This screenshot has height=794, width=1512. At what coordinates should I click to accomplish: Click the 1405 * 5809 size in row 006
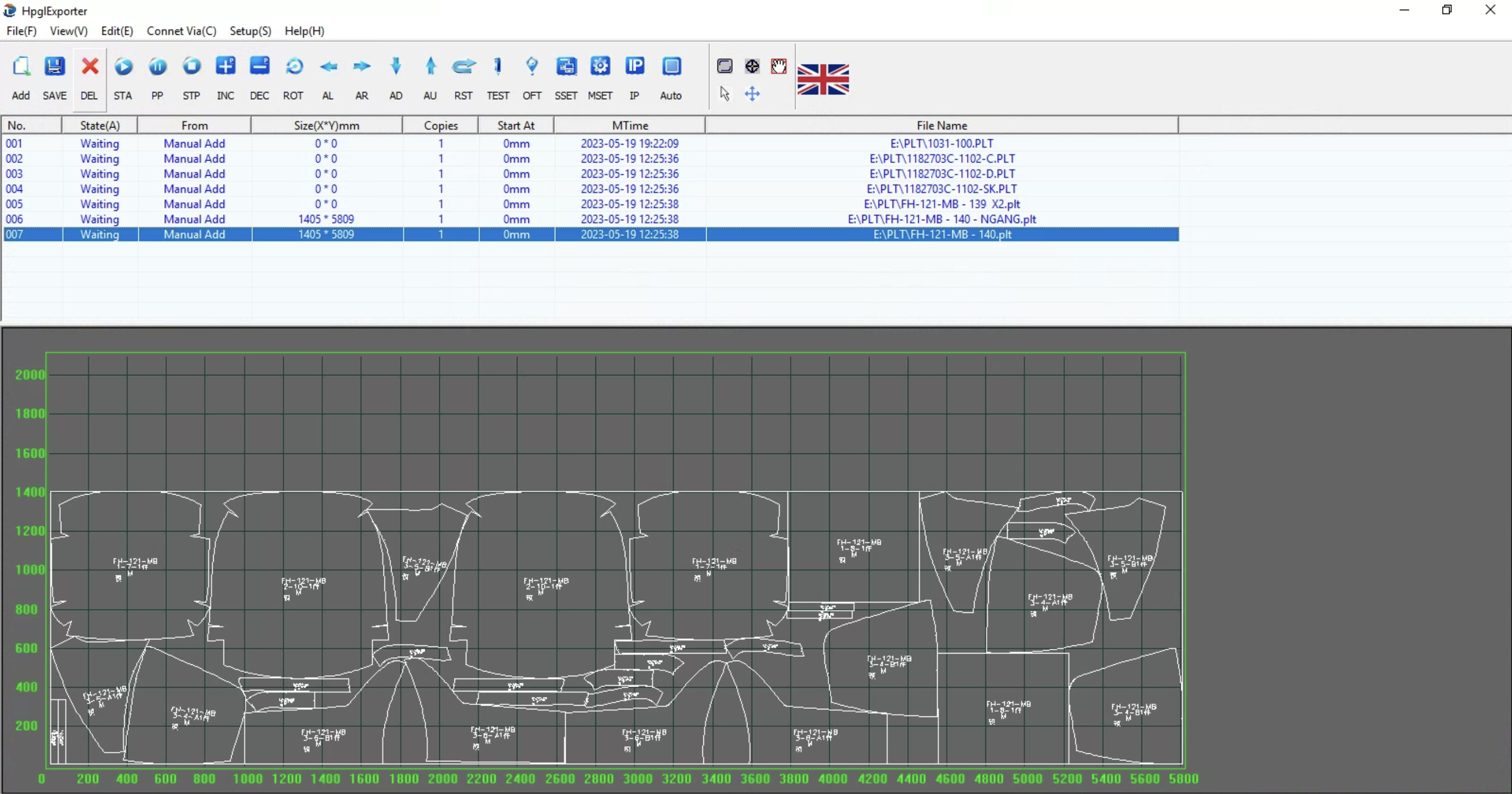326,219
